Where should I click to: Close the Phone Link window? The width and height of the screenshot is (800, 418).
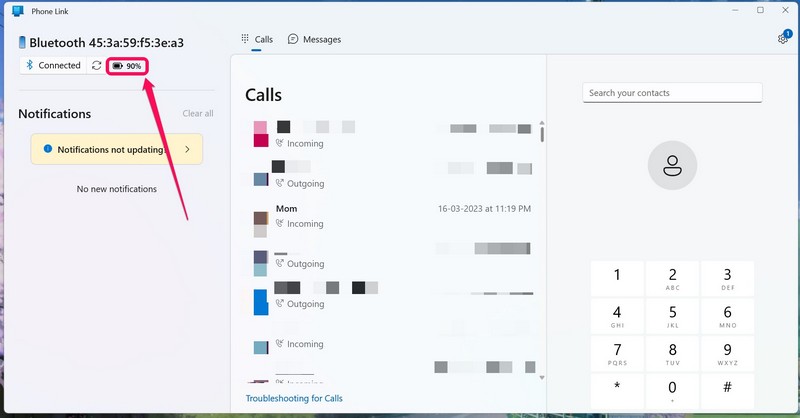[x=785, y=10]
